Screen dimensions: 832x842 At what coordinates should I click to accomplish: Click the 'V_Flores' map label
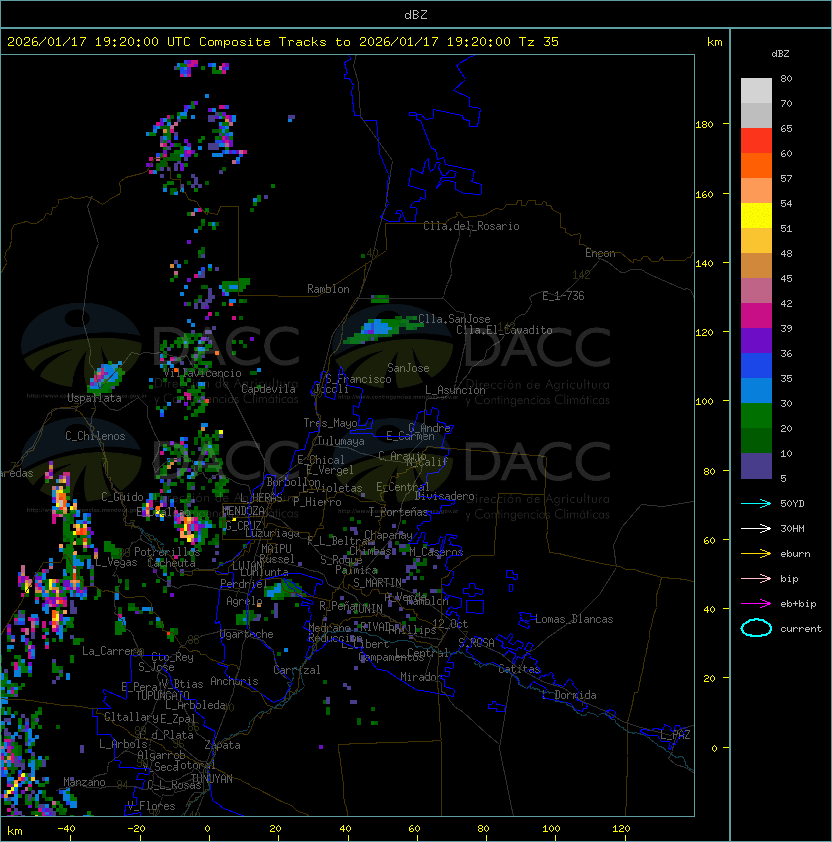(x=151, y=806)
